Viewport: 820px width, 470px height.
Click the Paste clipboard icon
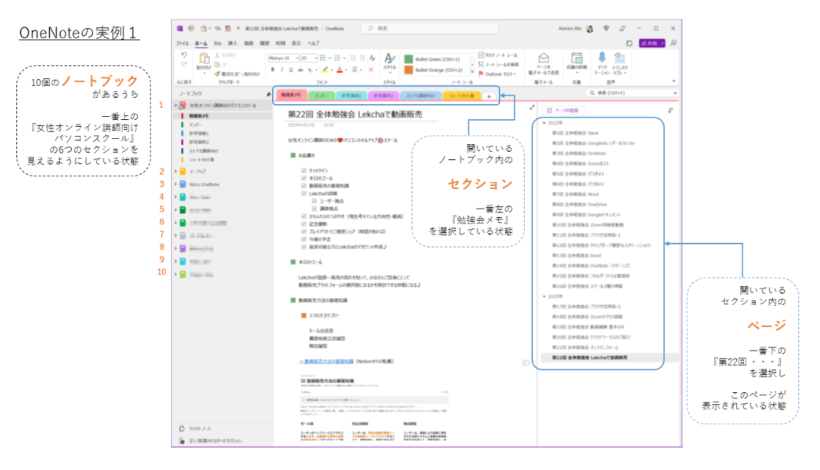204,61
